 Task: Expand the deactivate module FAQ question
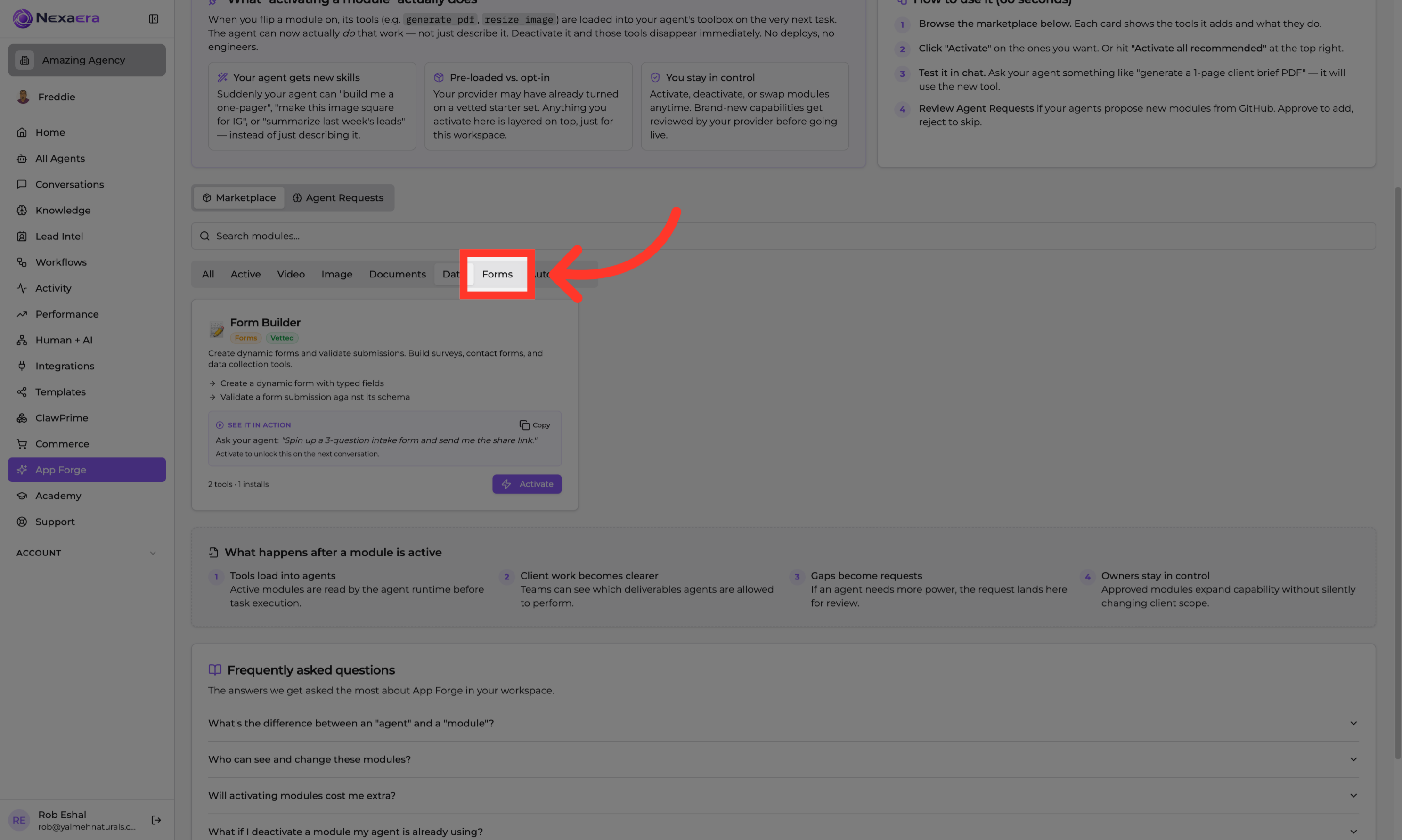[783, 832]
